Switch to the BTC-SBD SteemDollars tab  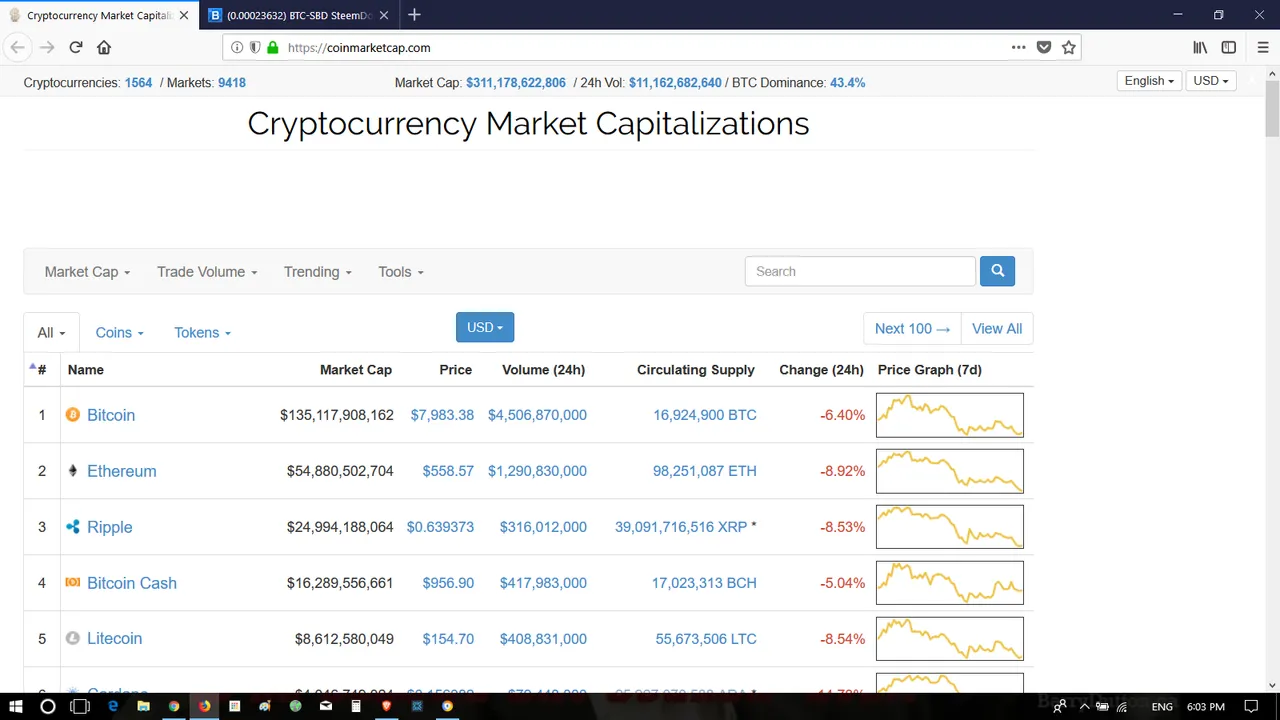click(297, 15)
